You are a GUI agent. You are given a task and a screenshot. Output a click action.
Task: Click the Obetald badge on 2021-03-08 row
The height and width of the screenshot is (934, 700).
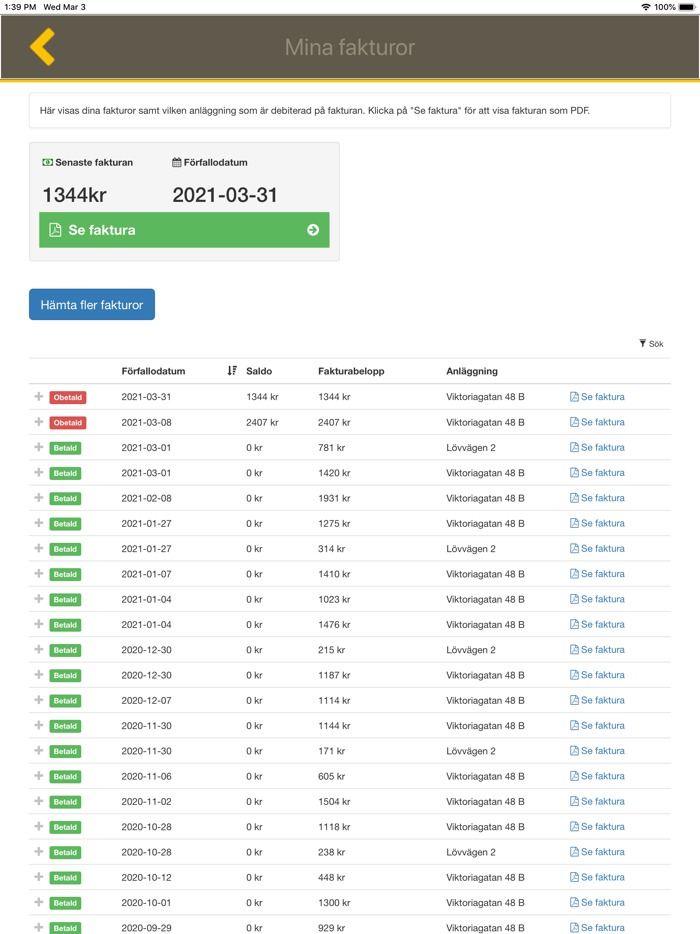[68, 423]
